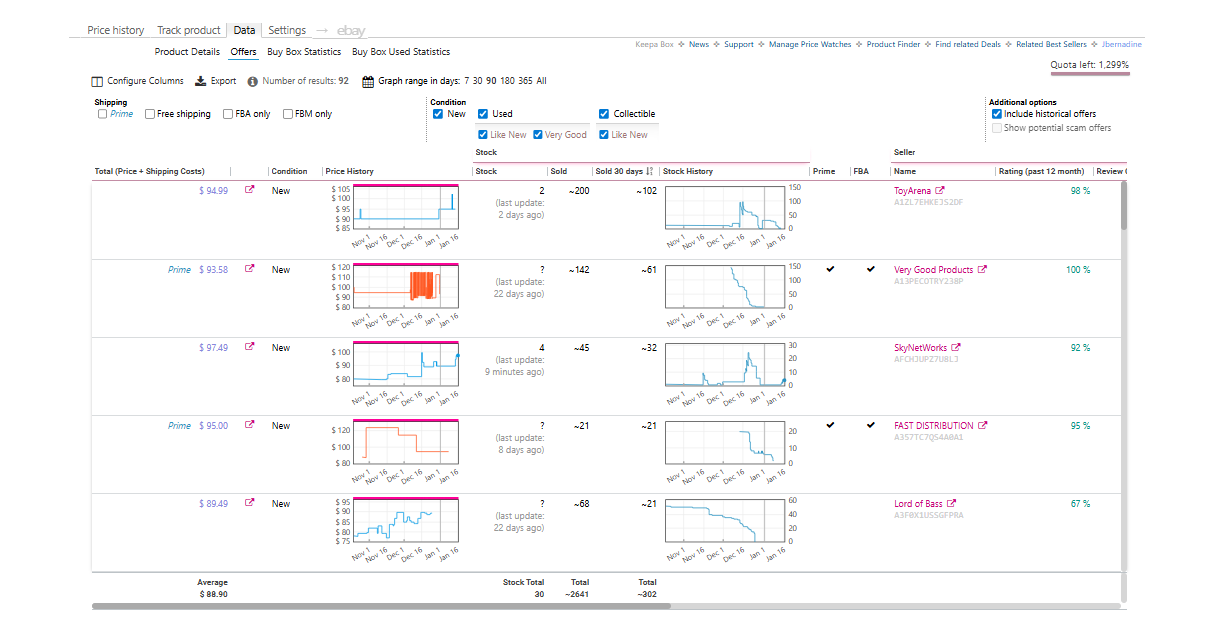Uncheck Include historical offers option
Screen dimensions: 1228x618
(x=997, y=114)
